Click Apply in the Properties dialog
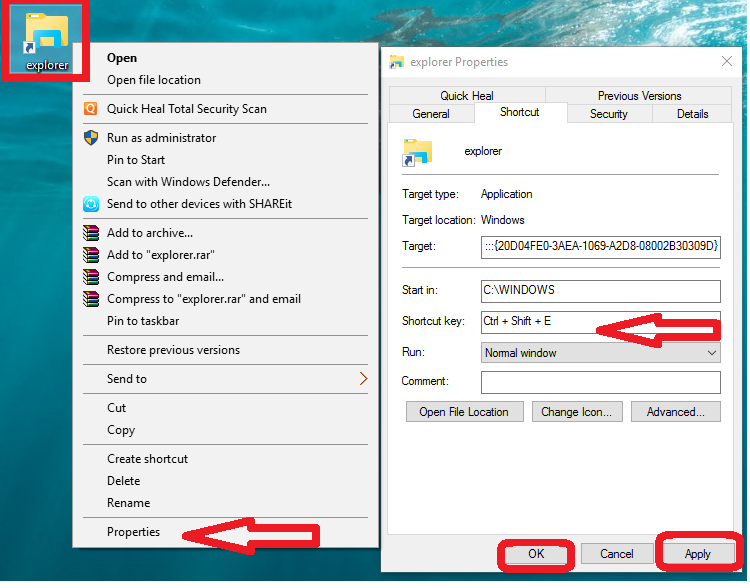Image resolution: width=750 pixels, height=588 pixels. point(698,554)
